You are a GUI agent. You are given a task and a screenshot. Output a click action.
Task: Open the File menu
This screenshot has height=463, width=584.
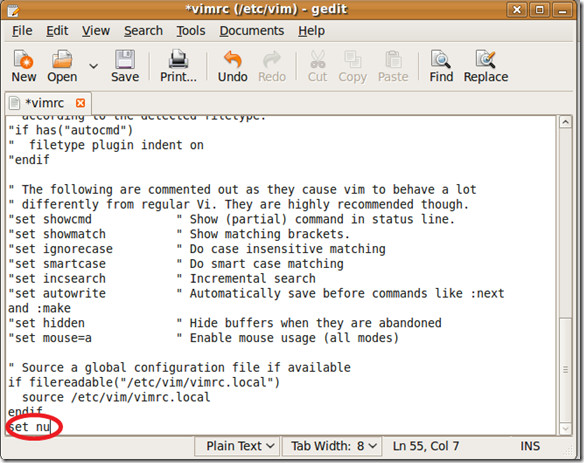[x=22, y=31]
